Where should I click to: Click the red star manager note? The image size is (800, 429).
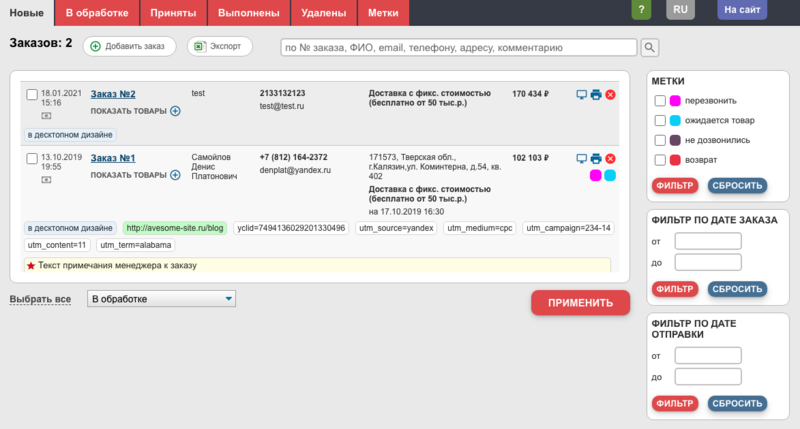[x=317, y=265]
